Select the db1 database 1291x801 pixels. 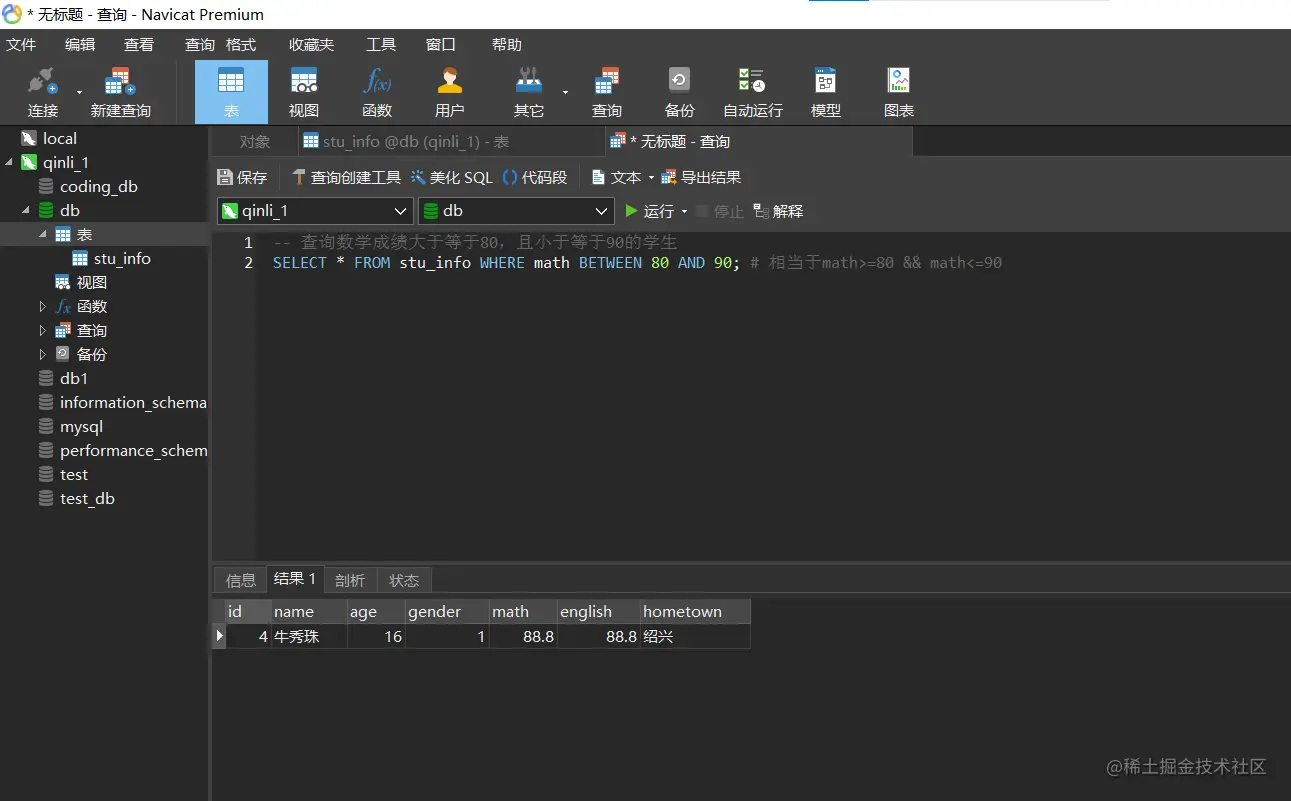(74, 378)
